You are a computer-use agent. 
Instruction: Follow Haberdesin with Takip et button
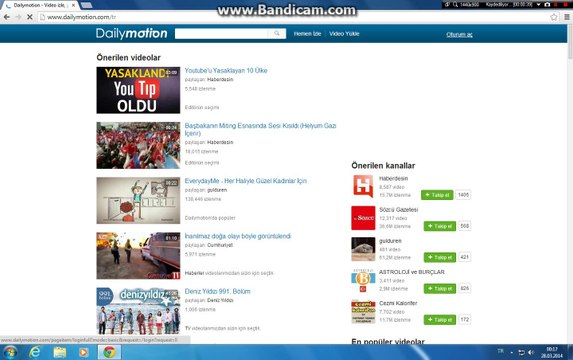pos(437,195)
